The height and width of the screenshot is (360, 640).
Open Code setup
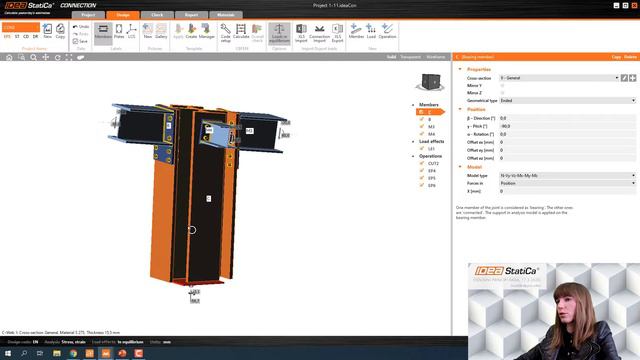coord(225,33)
